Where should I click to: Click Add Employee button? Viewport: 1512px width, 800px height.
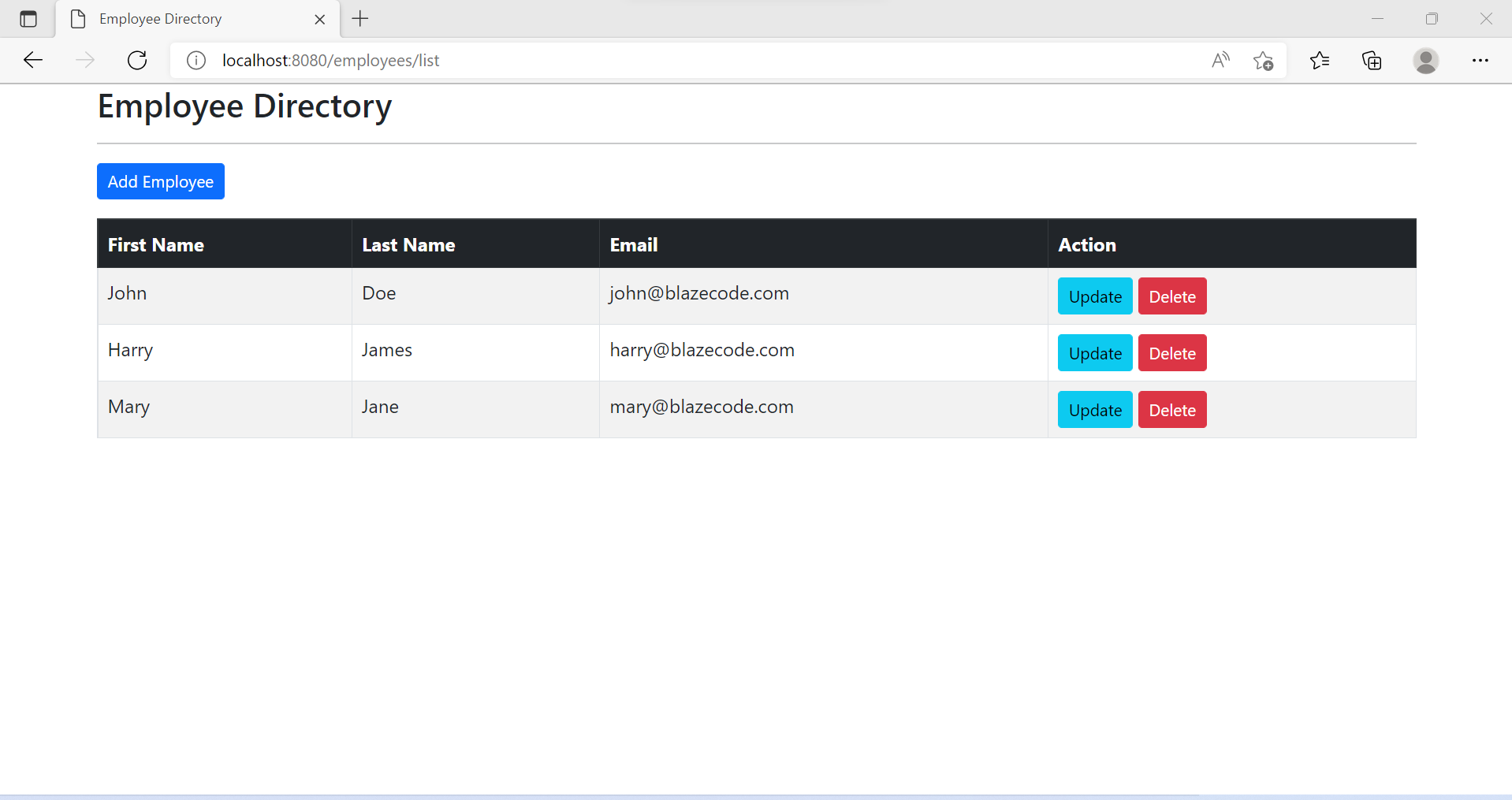(161, 181)
